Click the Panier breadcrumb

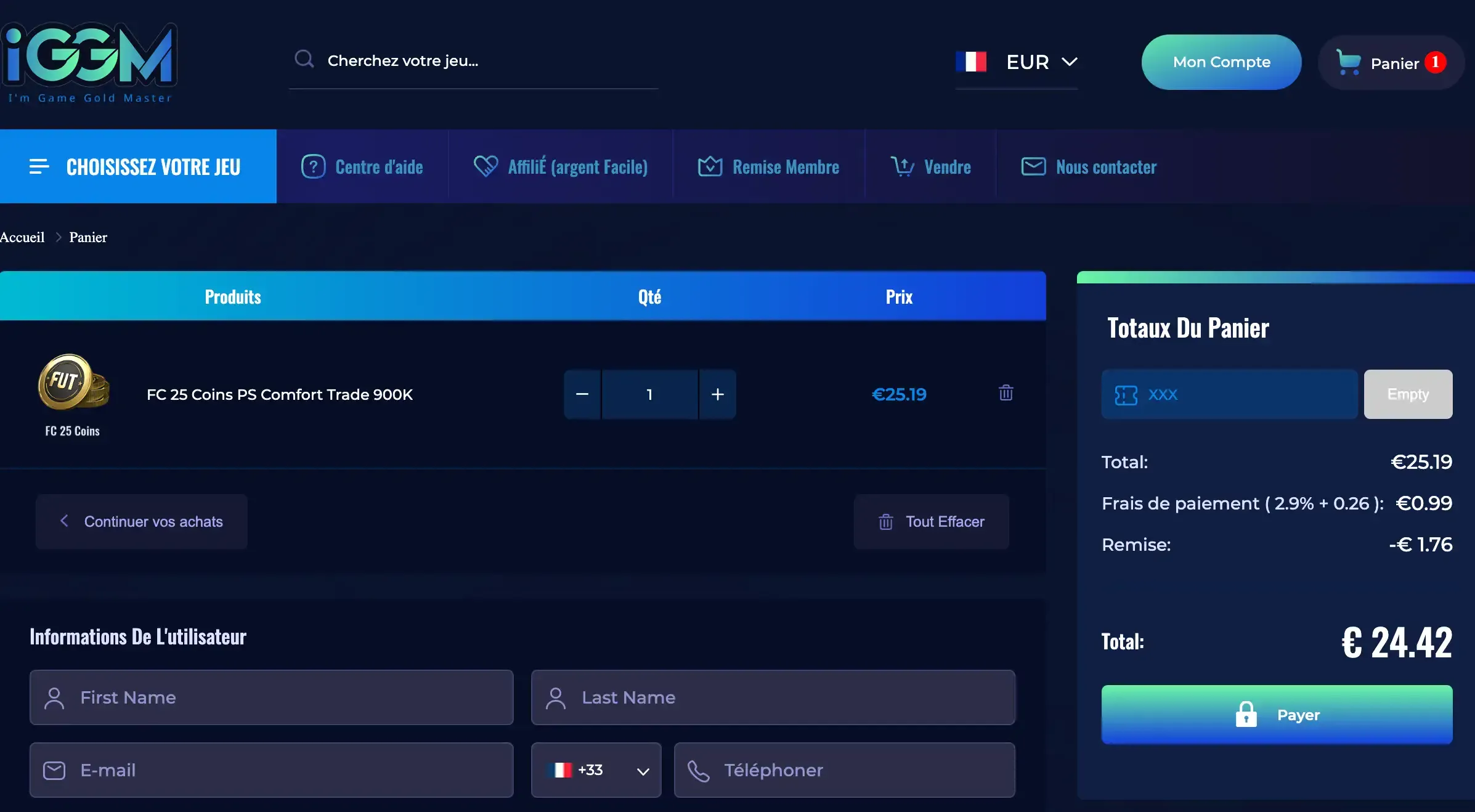[88, 237]
